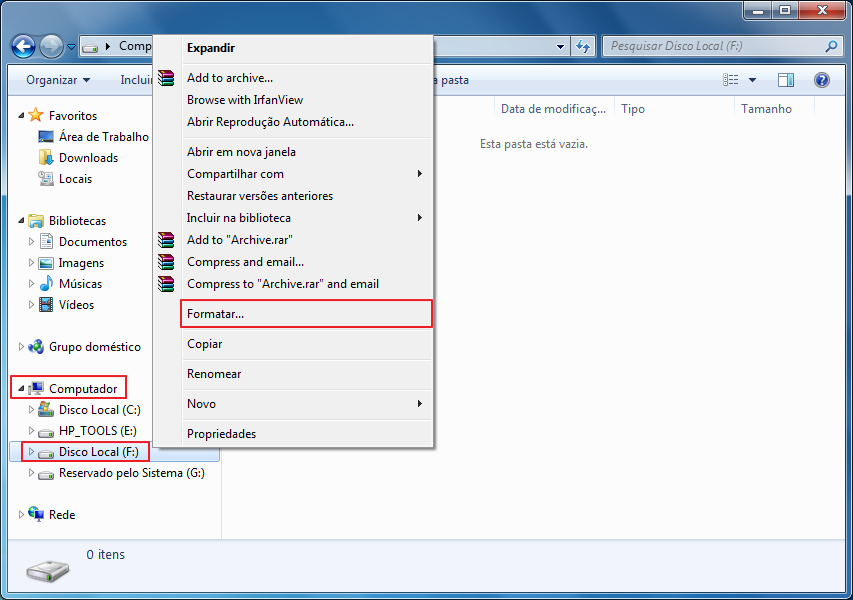The image size is (853, 600).
Task: Click the Rede network icon
Action: (x=36, y=515)
